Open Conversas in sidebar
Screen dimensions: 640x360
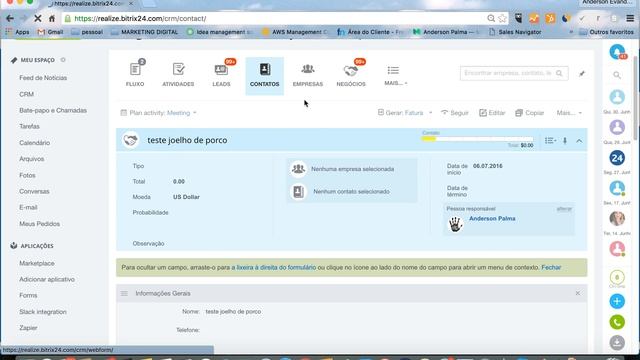[x=34, y=191]
